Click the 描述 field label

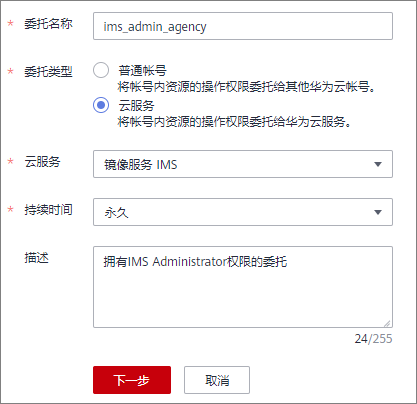tap(36, 258)
